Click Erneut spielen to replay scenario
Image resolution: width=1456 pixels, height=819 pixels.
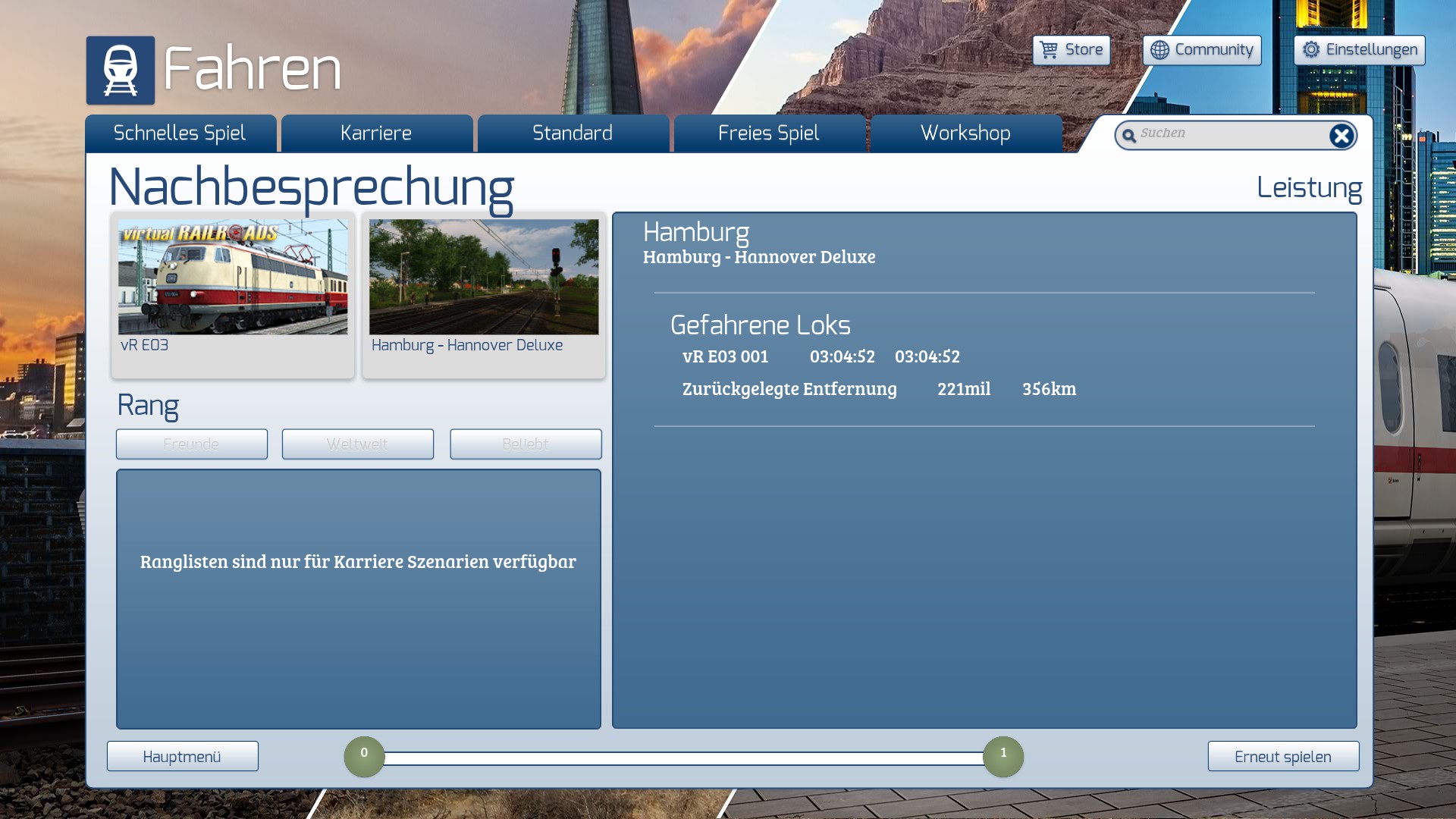(1282, 757)
